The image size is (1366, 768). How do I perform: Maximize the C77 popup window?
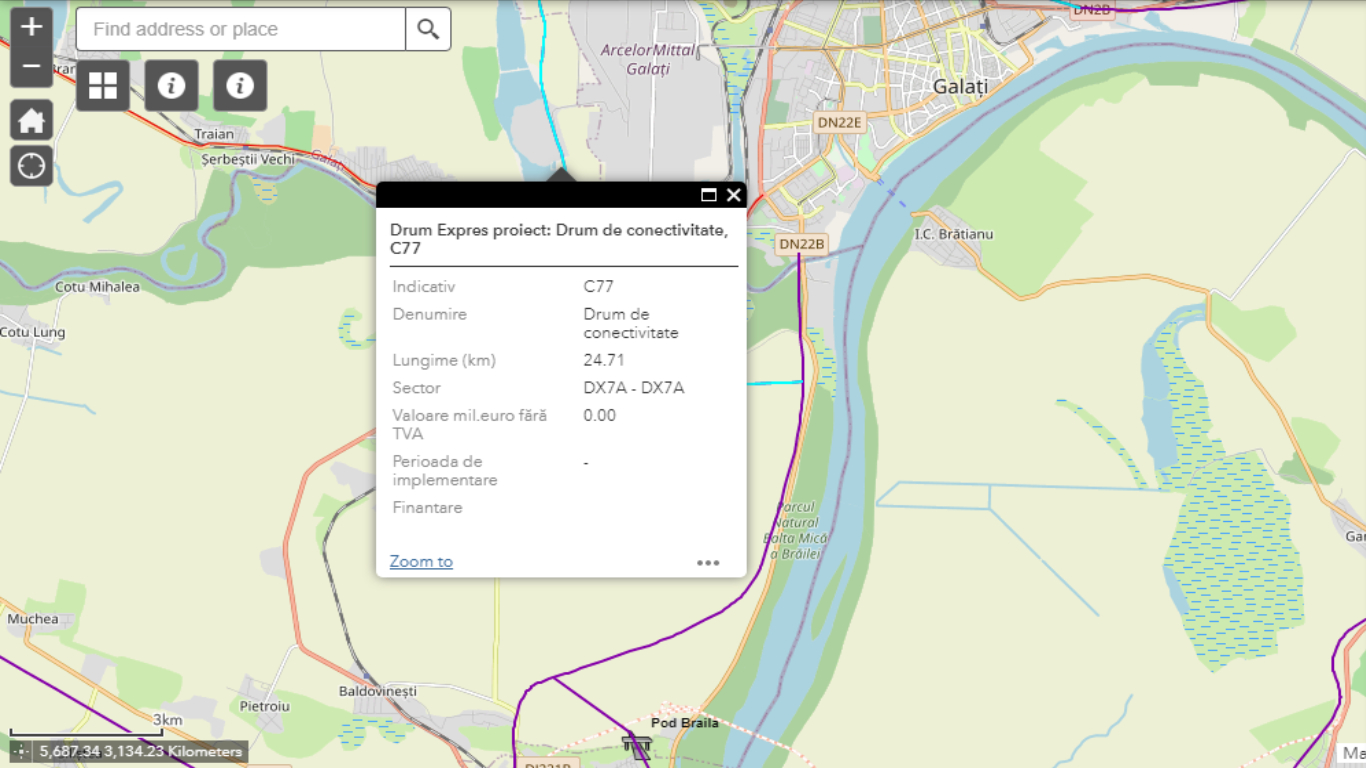point(709,195)
